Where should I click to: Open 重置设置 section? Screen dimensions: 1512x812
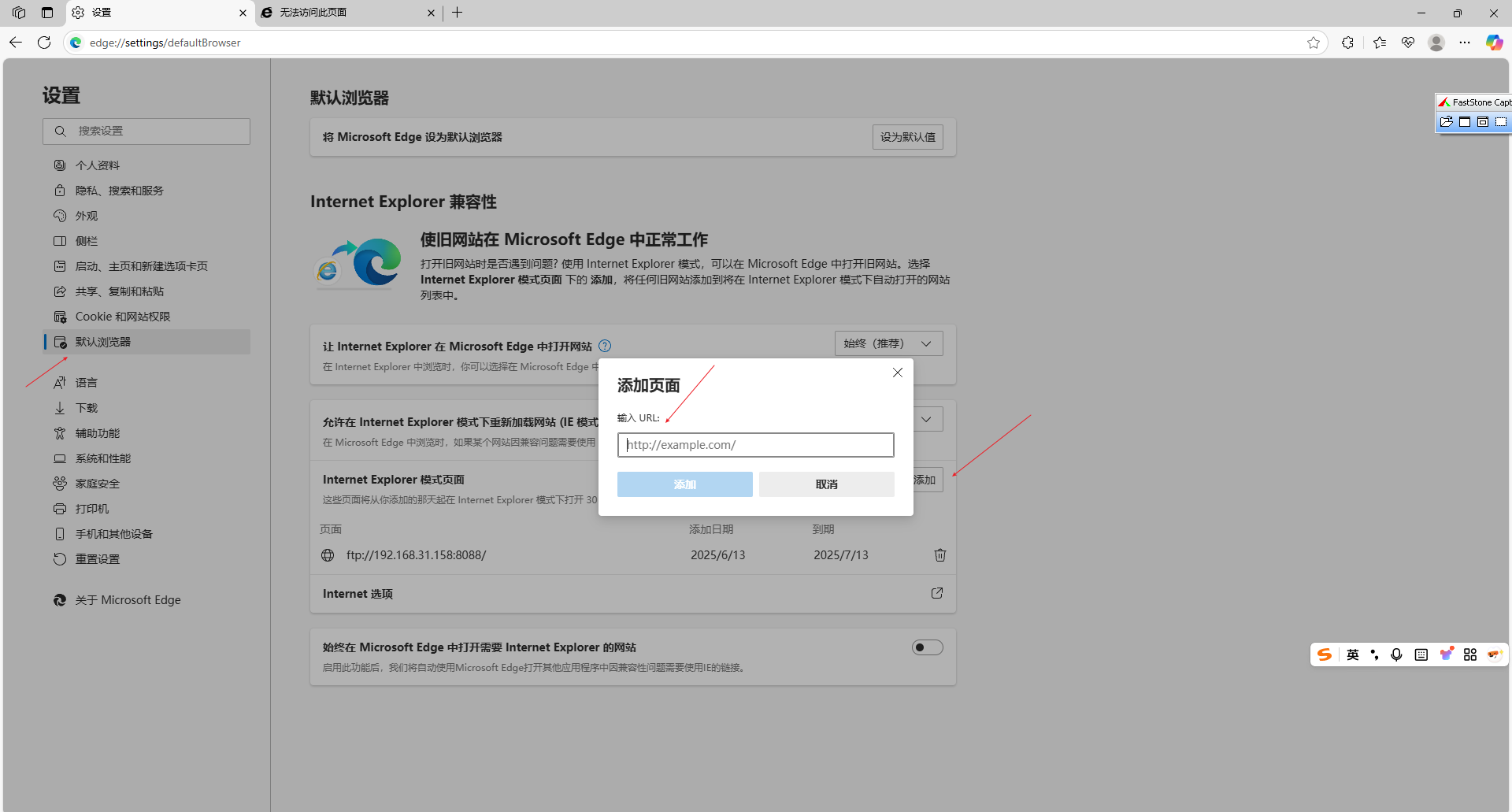click(146, 559)
